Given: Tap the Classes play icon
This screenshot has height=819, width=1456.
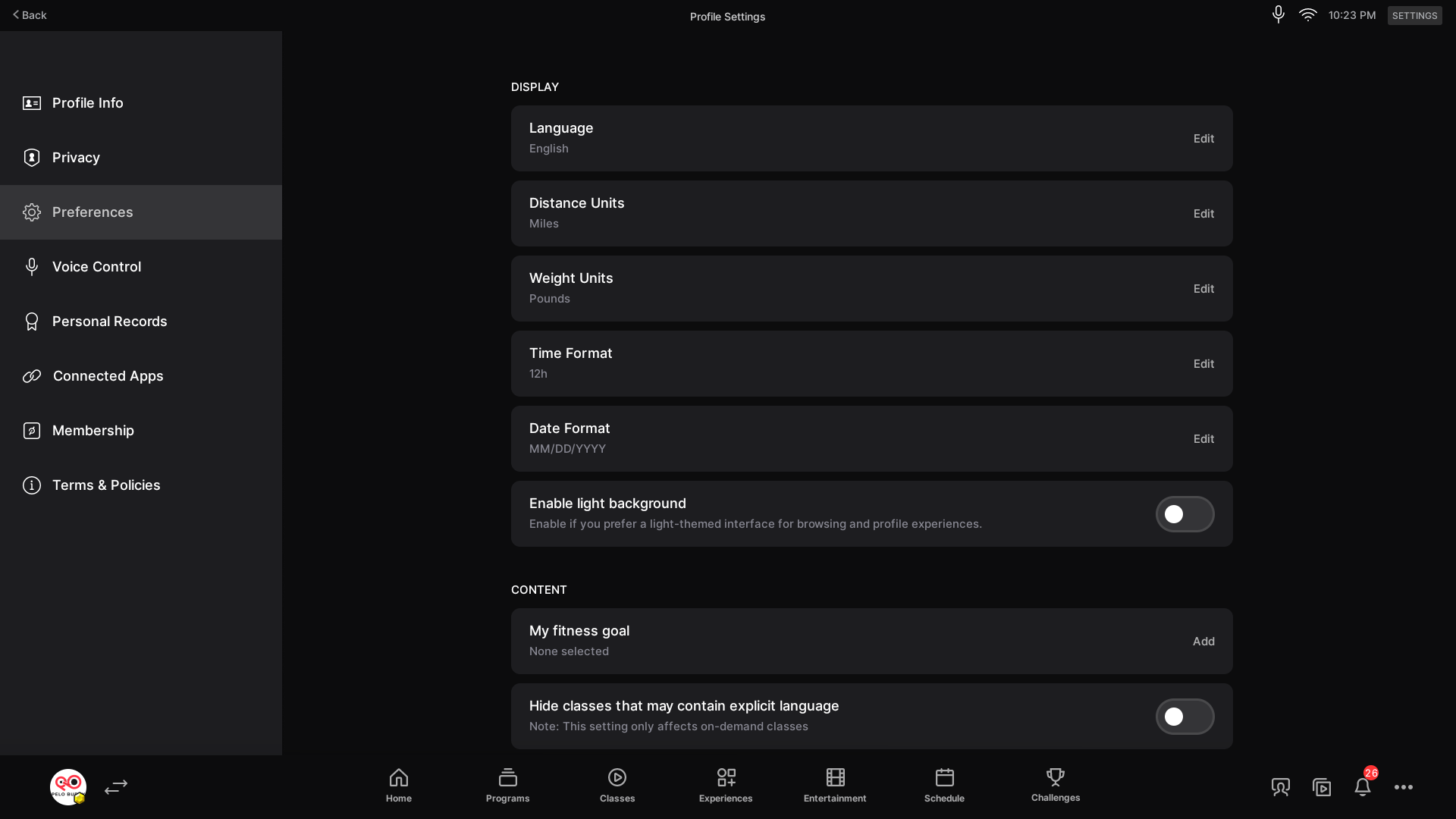Looking at the screenshot, I should pos(617,778).
